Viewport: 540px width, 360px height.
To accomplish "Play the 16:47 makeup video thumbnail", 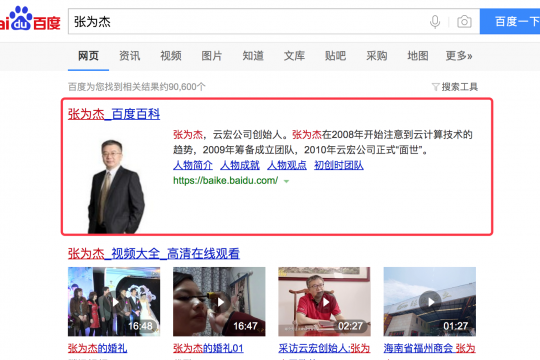I will point(219,301).
